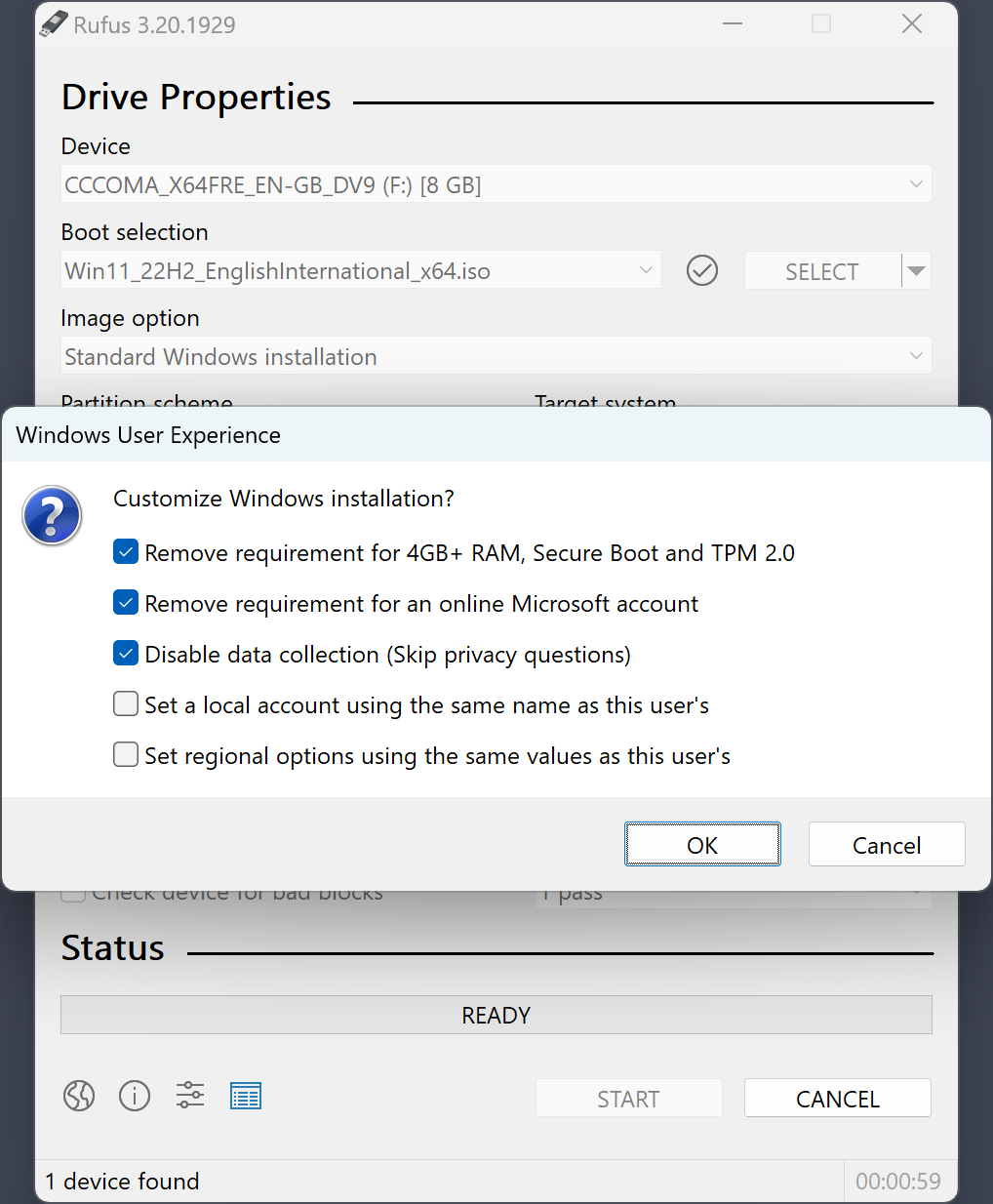Screen dimensions: 993x1204
Task: Confirm customization with OK
Action: [x=701, y=844]
